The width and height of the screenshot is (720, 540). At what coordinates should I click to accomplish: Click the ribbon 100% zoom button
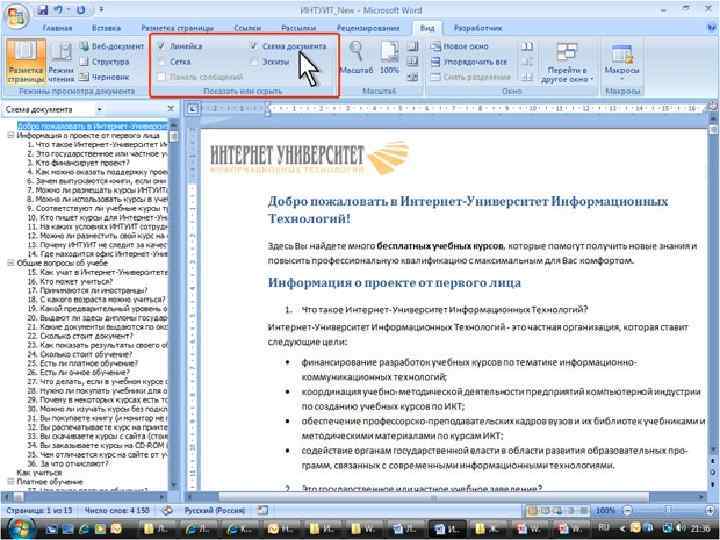pos(389,57)
